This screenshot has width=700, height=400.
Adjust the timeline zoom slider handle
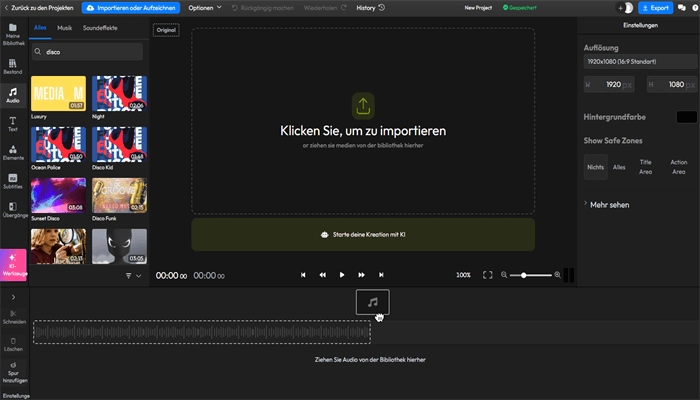(523, 275)
